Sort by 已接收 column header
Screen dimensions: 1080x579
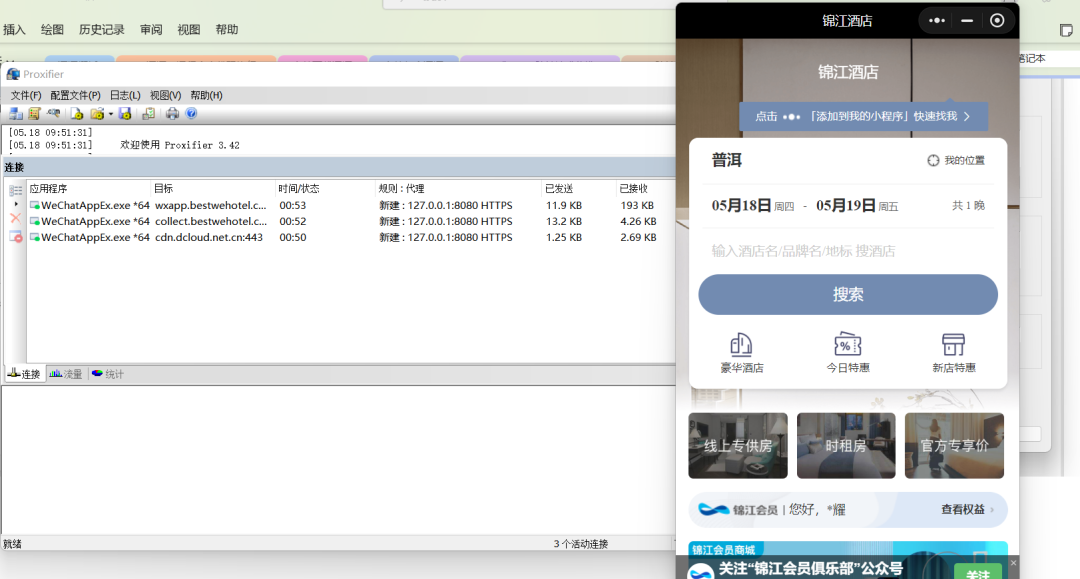645,189
